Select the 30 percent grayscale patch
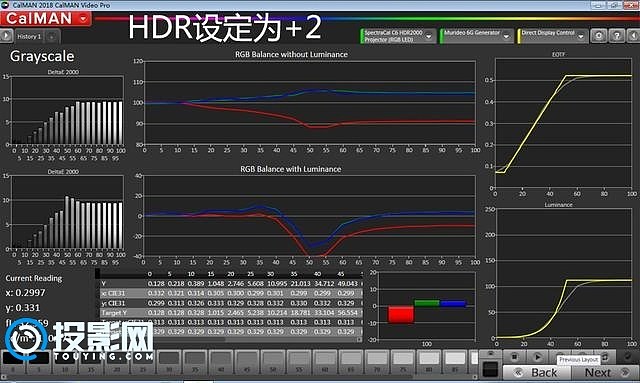This screenshot has width=640, height=383. (169, 362)
